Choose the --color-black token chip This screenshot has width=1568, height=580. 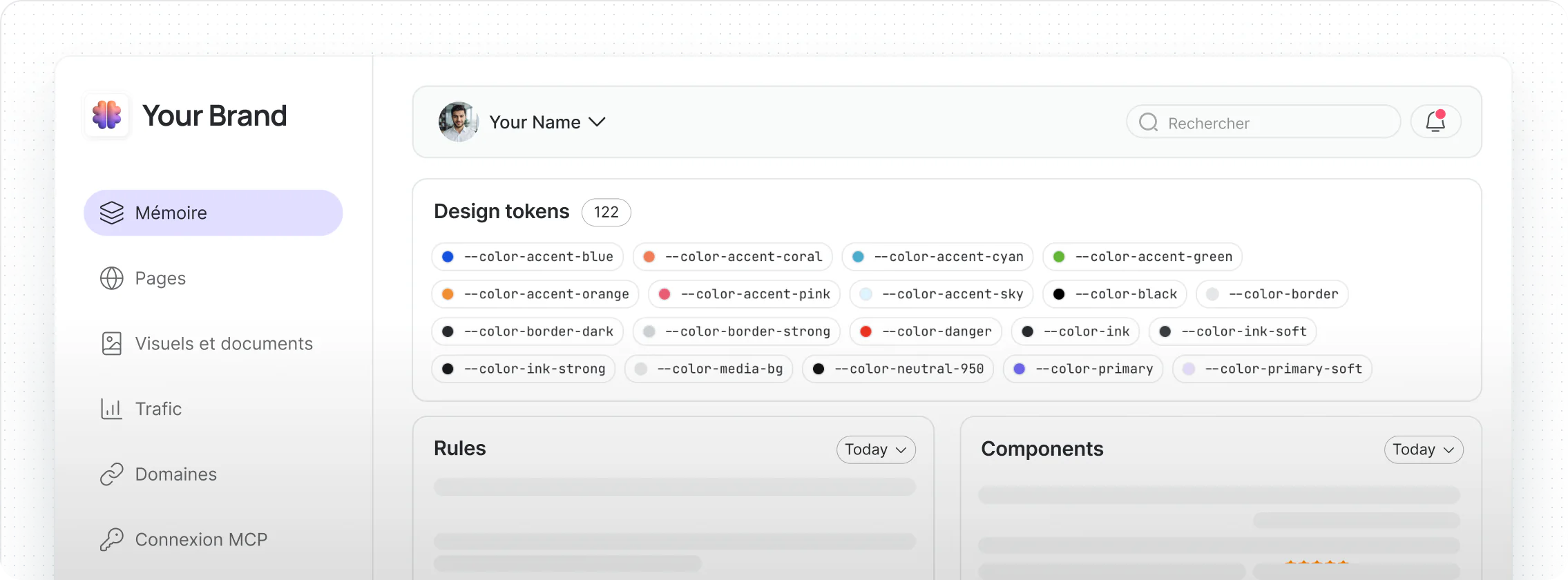[x=1115, y=294]
